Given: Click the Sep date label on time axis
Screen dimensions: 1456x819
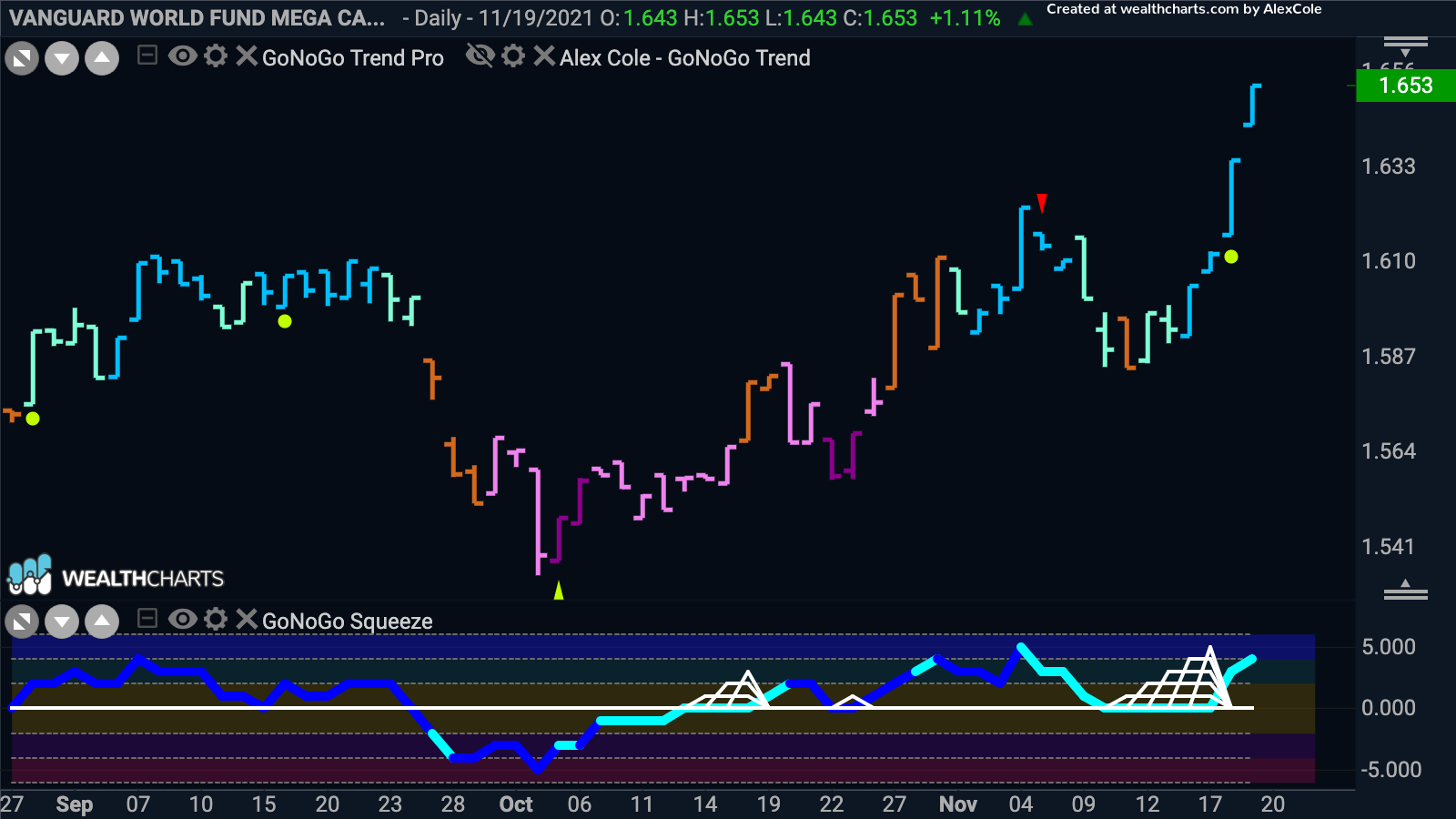Looking at the screenshot, I should [75, 804].
